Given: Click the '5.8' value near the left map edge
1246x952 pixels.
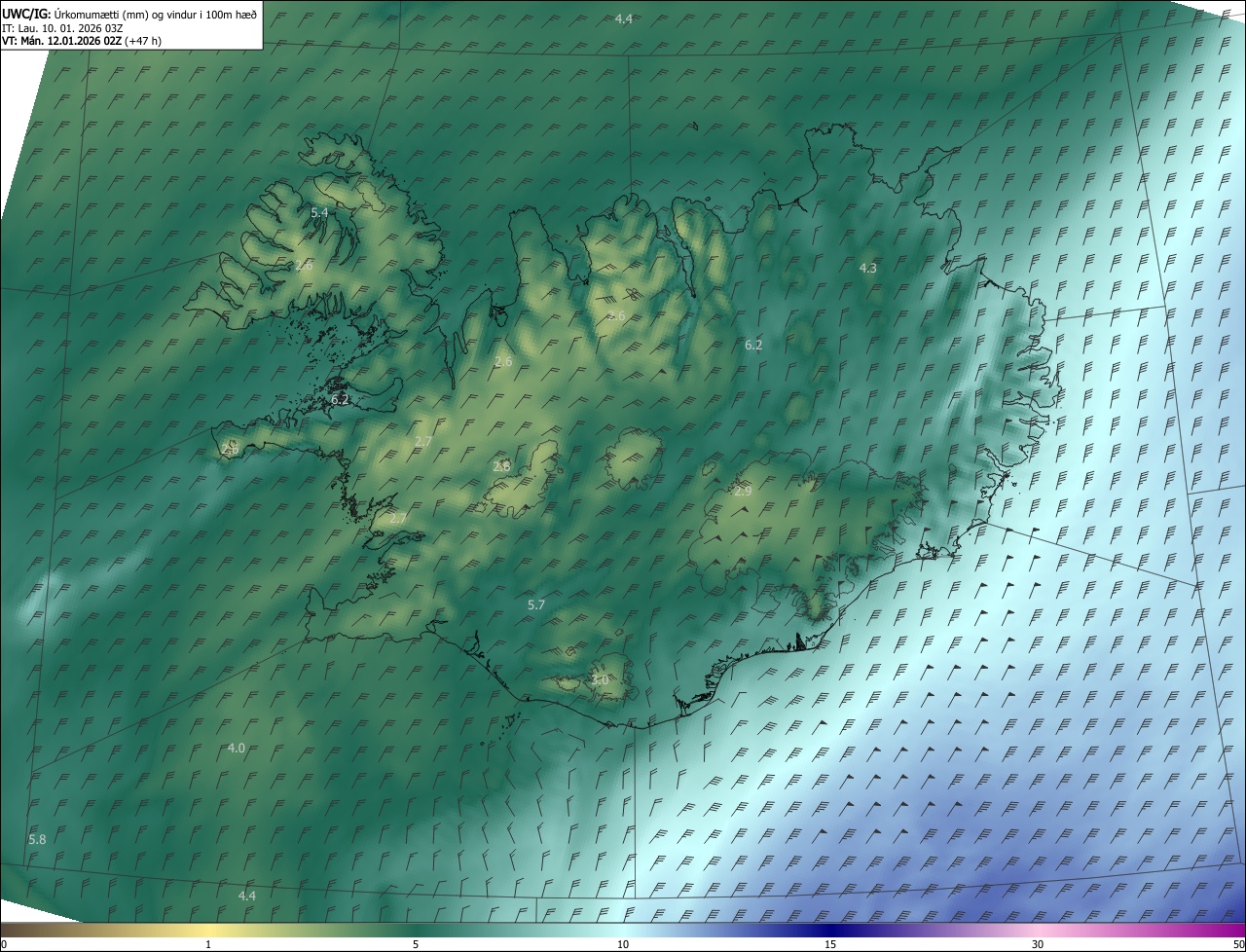Looking at the screenshot, I should [x=37, y=839].
